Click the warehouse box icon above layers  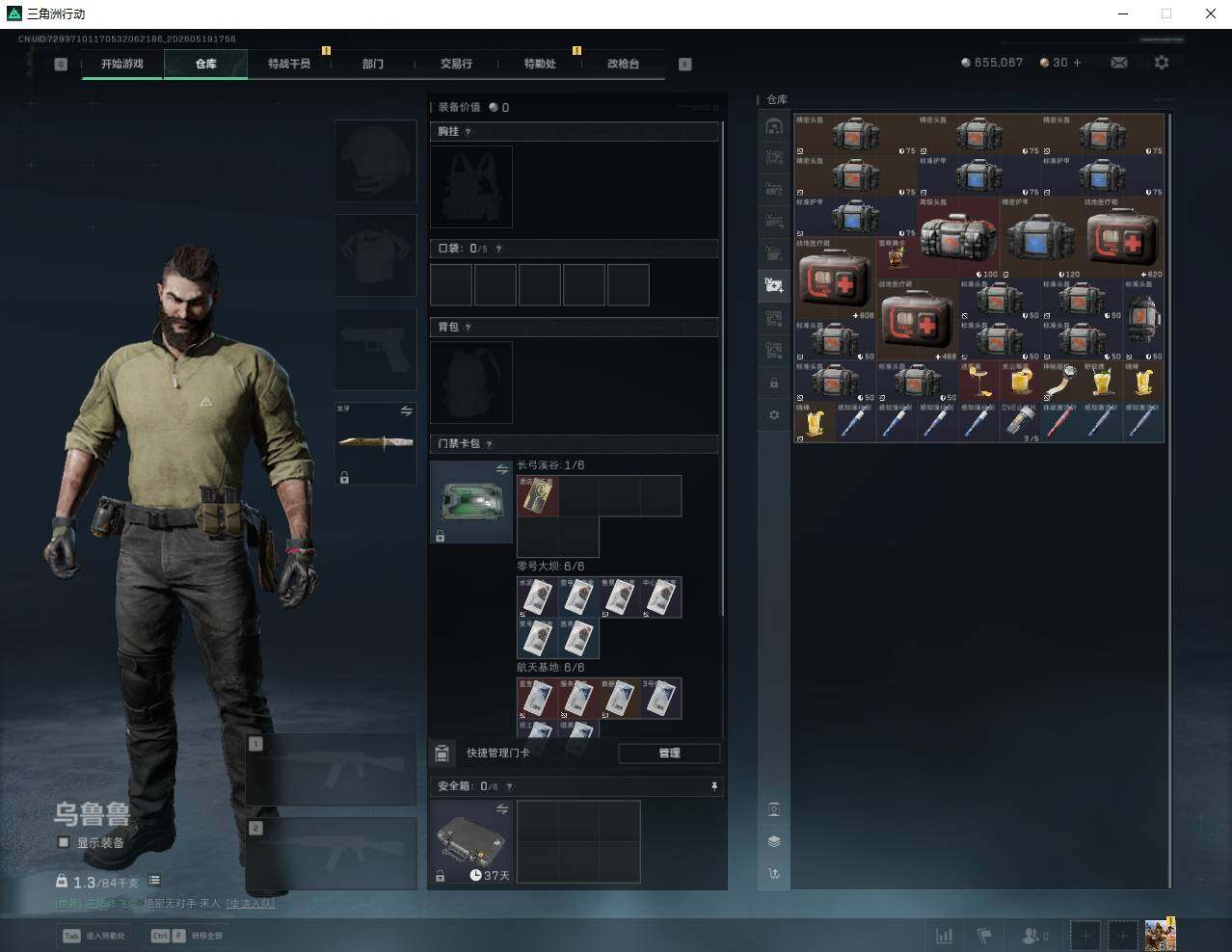tap(773, 809)
